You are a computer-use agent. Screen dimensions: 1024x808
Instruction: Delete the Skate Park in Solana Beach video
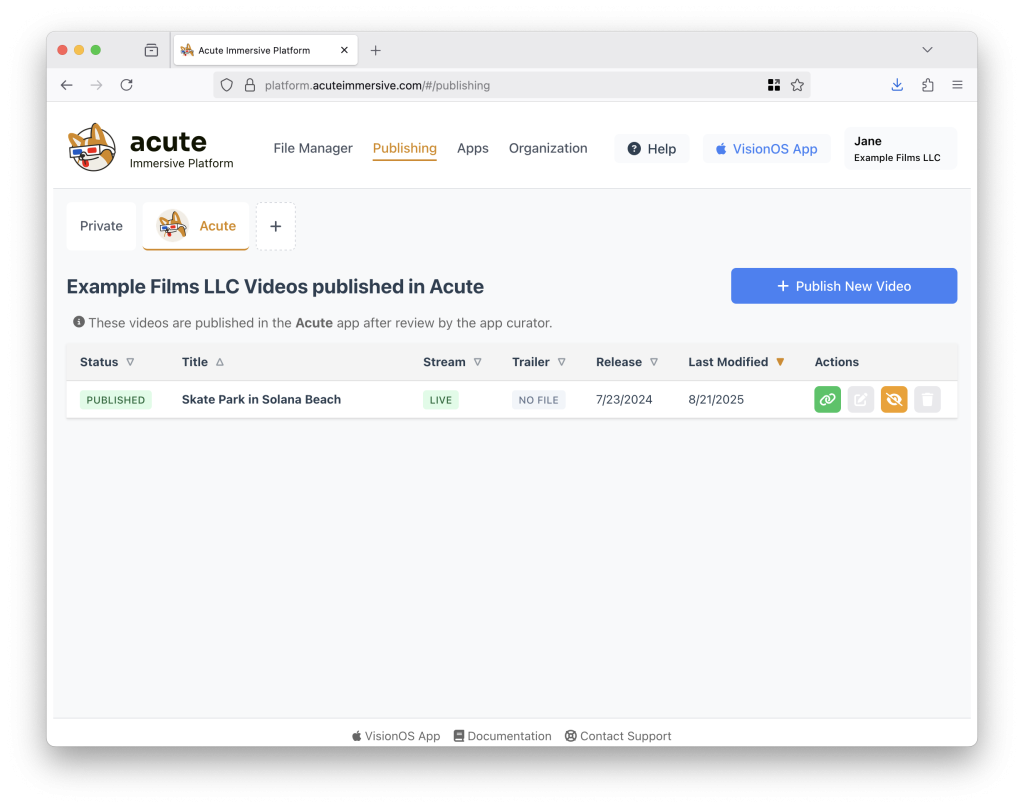(x=927, y=400)
